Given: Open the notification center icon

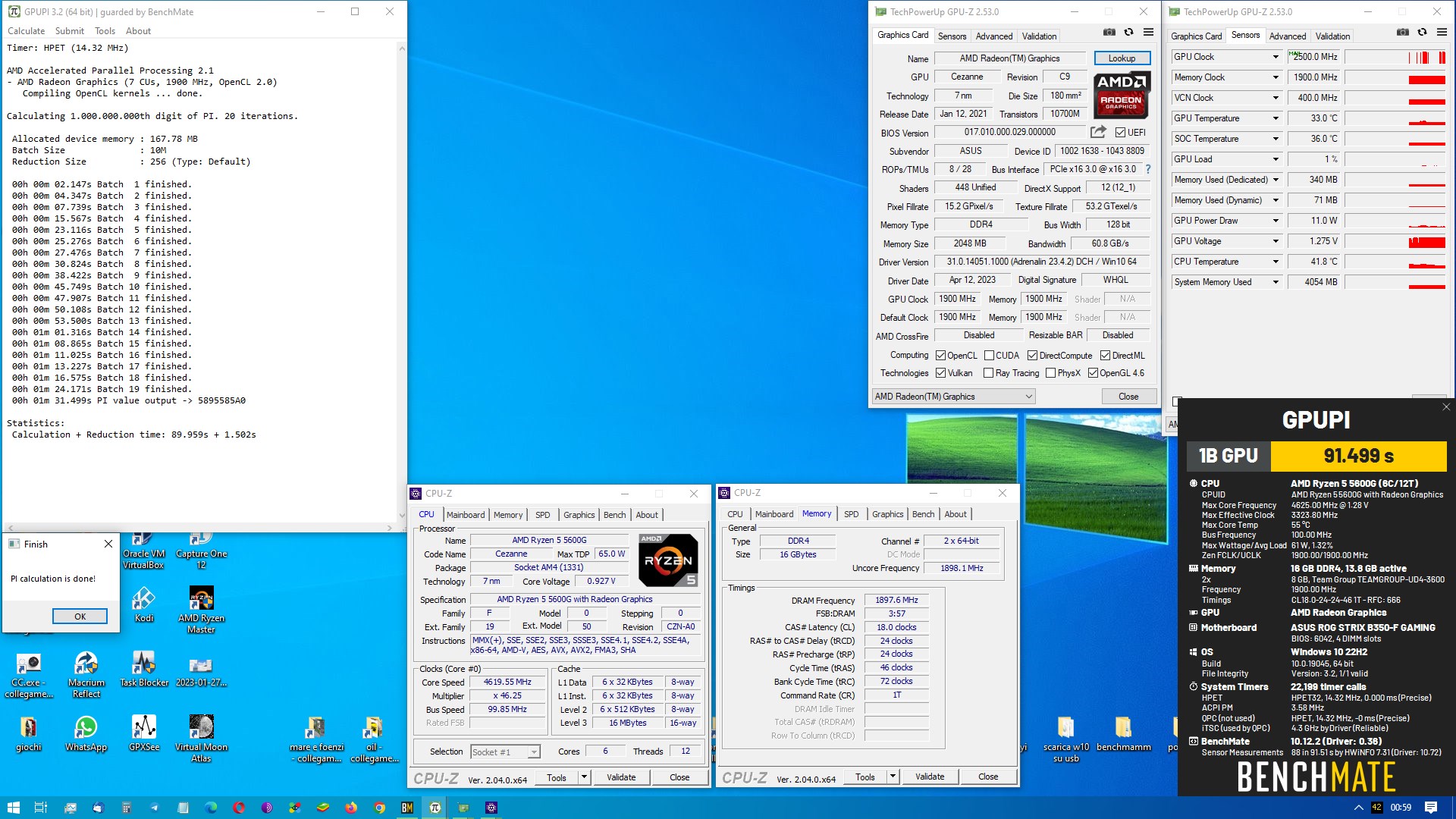Looking at the screenshot, I should [x=1431, y=808].
